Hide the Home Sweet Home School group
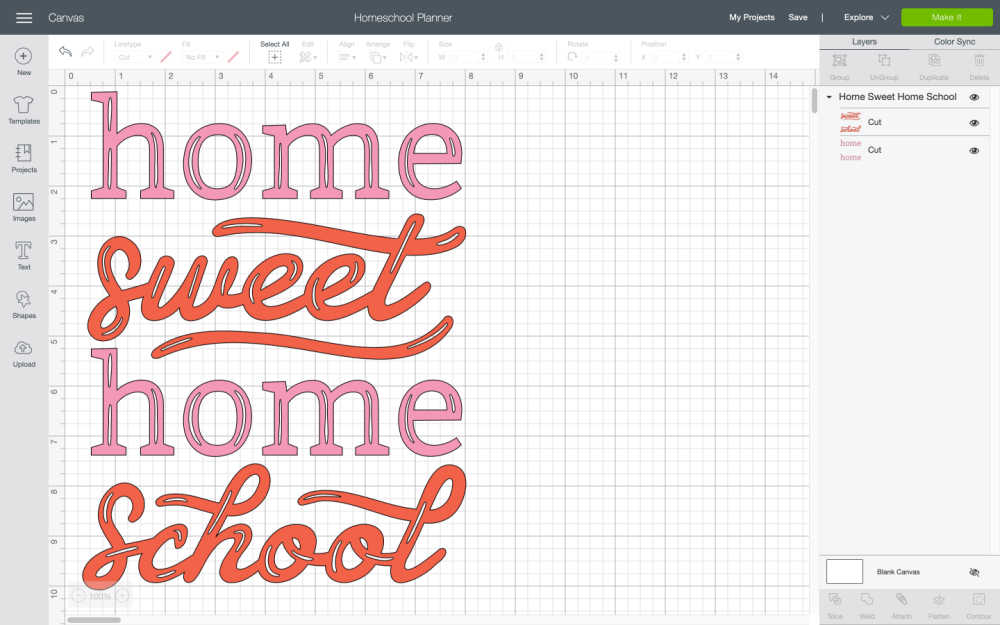1000x625 pixels. [974, 97]
